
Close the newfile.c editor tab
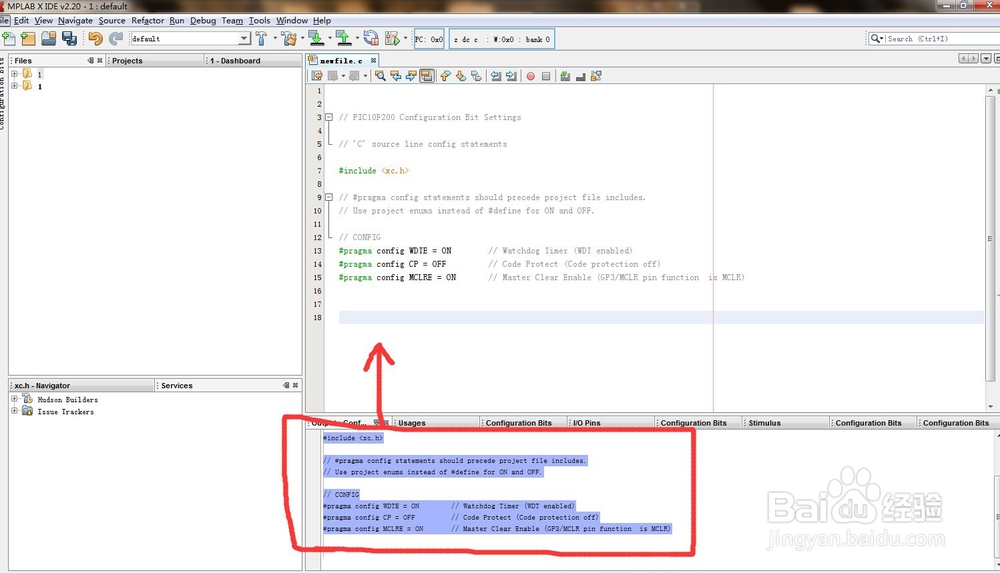(x=373, y=61)
